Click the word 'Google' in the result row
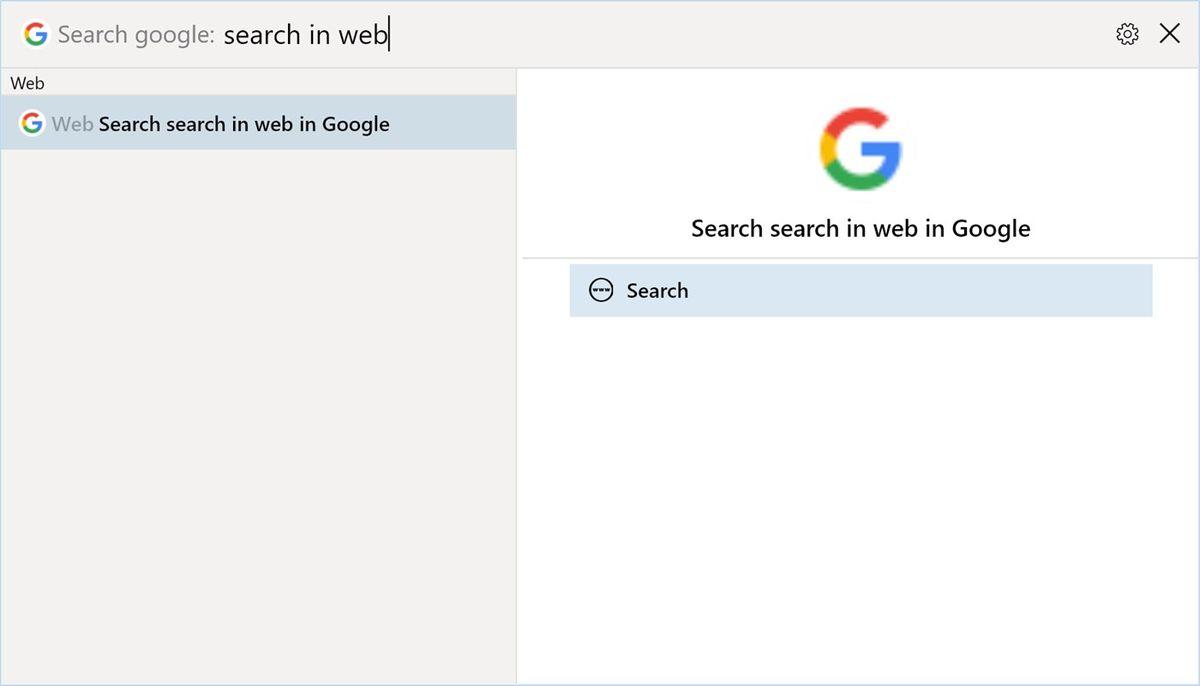This screenshot has height=686, width=1200. point(356,125)
